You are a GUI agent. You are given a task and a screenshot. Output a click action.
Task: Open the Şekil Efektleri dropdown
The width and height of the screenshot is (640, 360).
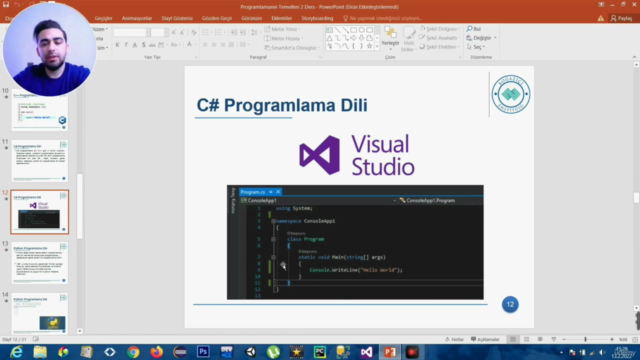tap(440, 47)
